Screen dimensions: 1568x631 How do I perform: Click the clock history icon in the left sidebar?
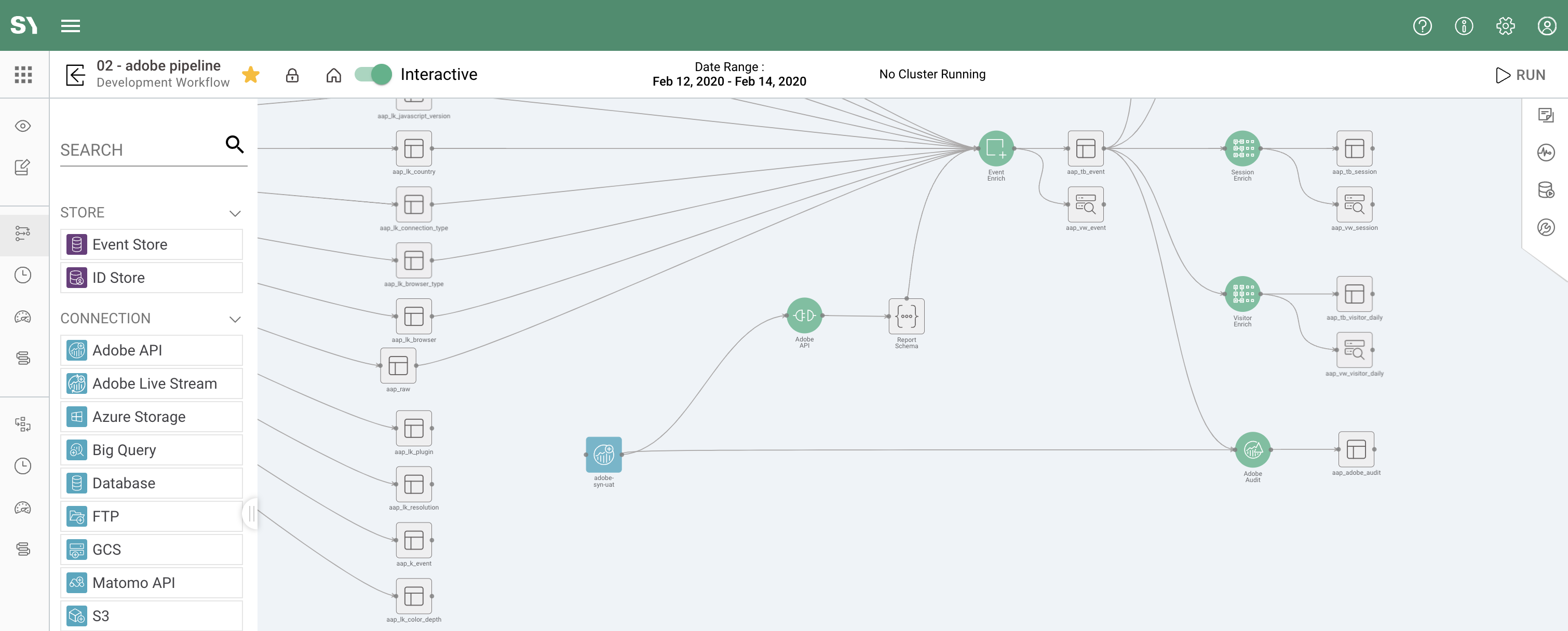[x=22, y=275]
